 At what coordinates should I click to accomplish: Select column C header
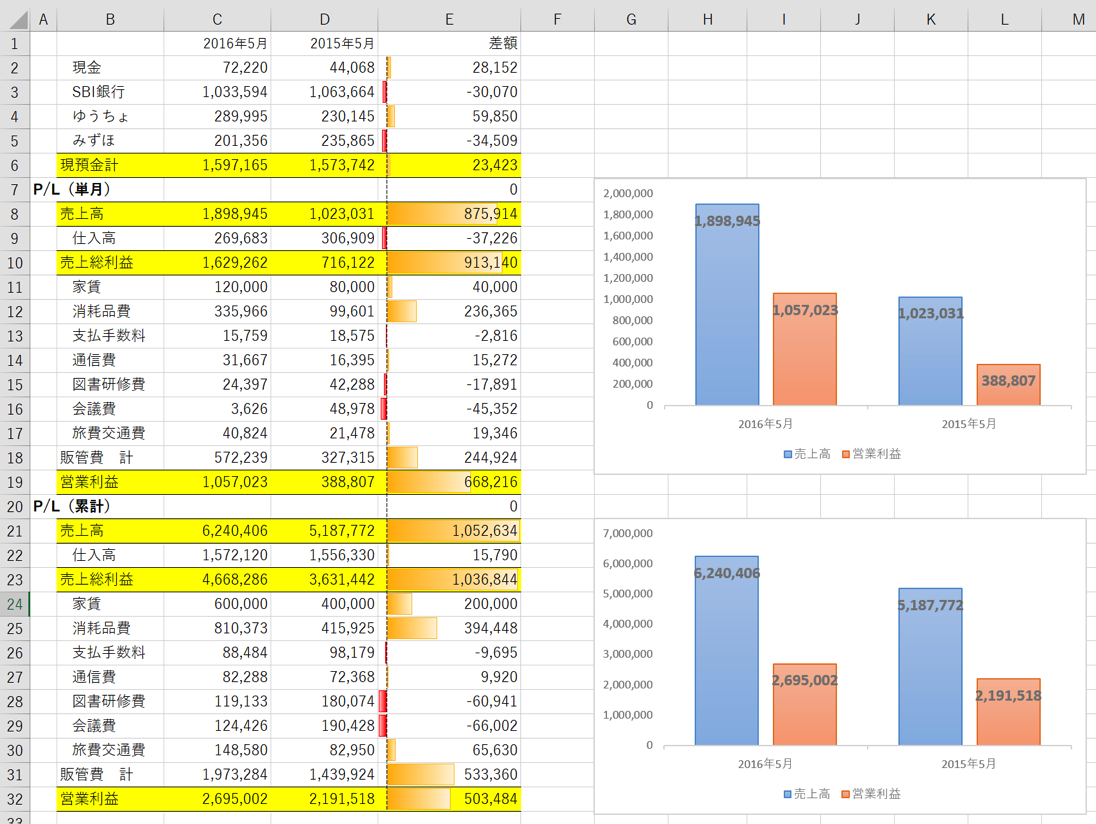pos(217,20)
